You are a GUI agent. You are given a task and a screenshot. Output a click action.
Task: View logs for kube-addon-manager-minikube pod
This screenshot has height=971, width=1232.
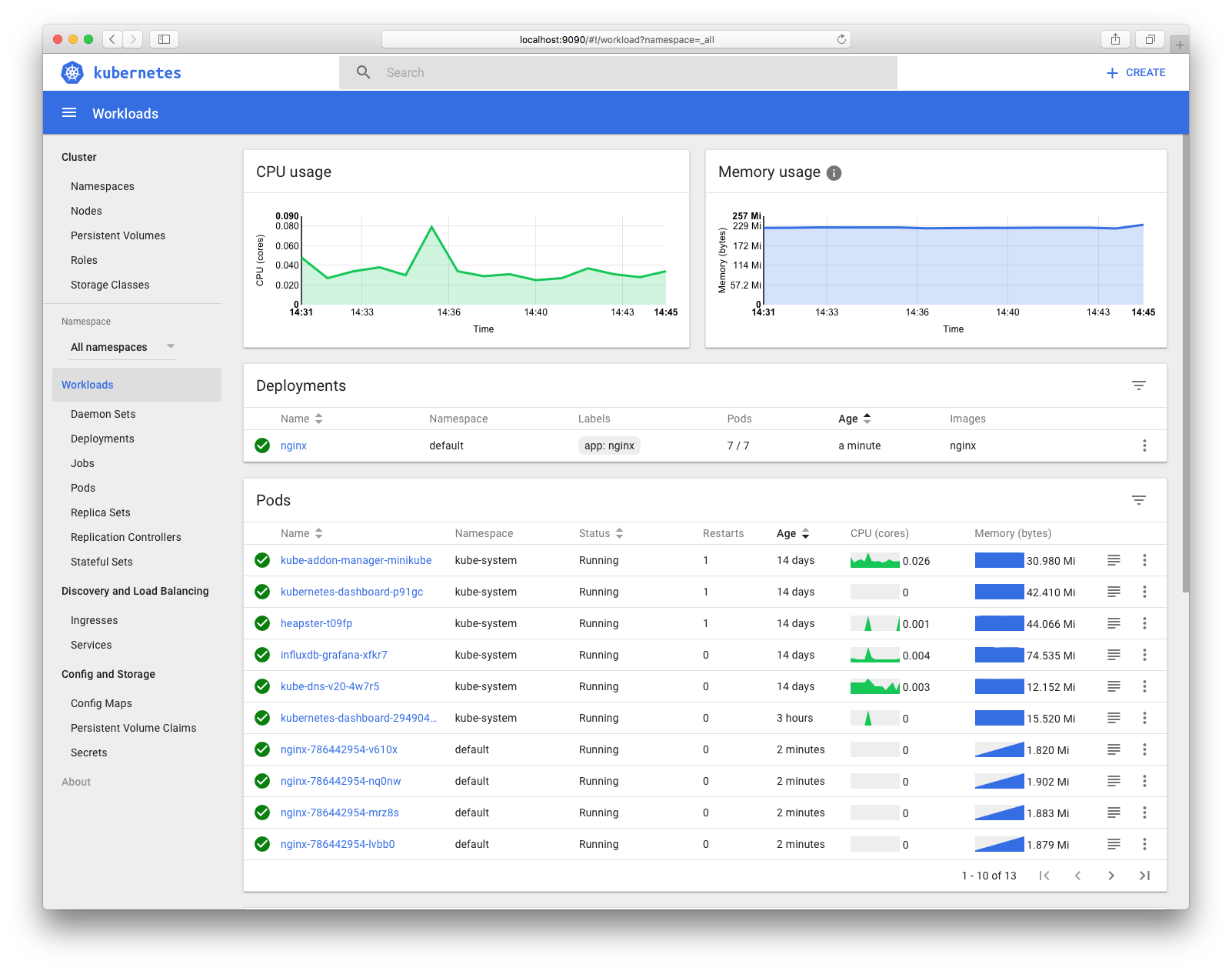click(1114, 560)
